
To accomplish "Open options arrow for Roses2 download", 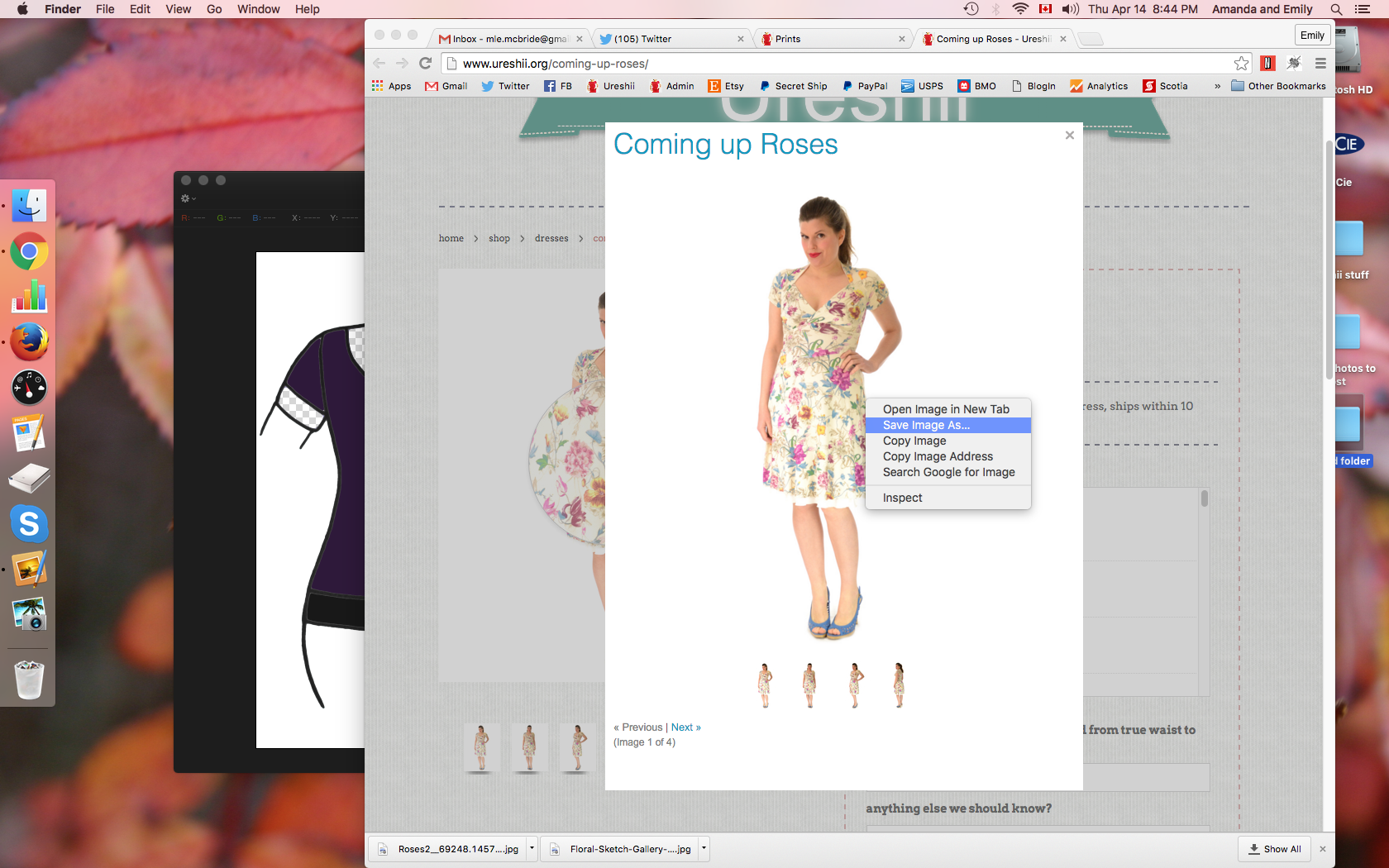I will tap(532, 849).
